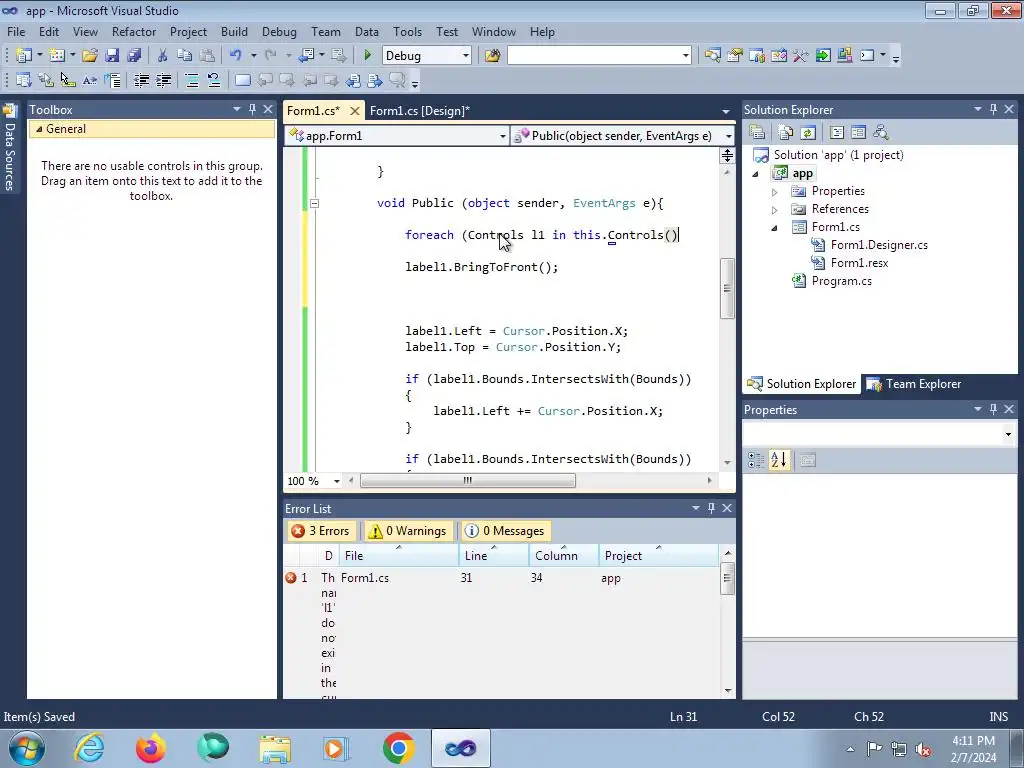The image size is (1024, 768).
Task: Switch Properties panel to Categorized view
Action: (x=756, y=460)
